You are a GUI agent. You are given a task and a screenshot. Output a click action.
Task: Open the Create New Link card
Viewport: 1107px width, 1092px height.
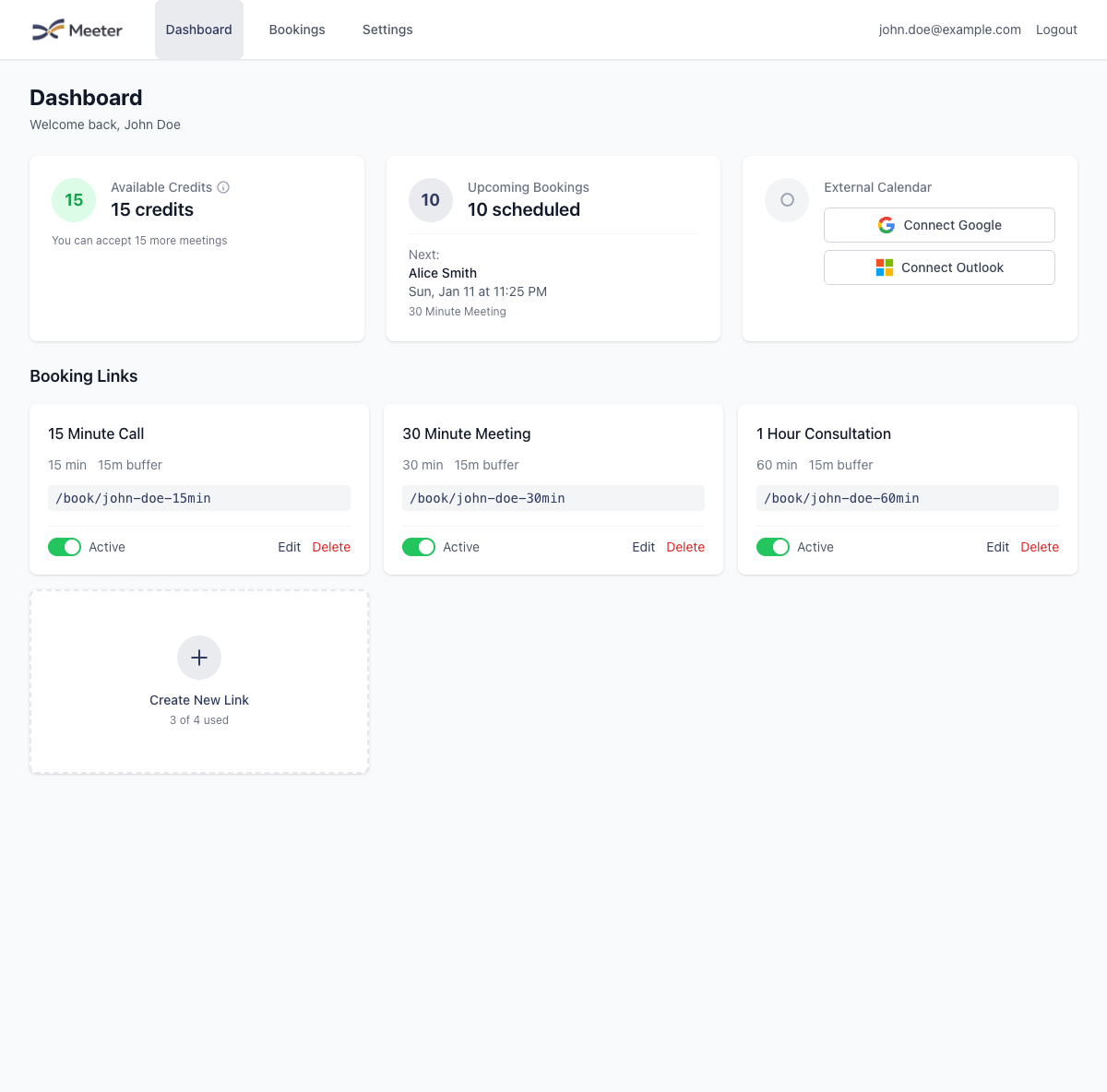click(x=198, y=682)
